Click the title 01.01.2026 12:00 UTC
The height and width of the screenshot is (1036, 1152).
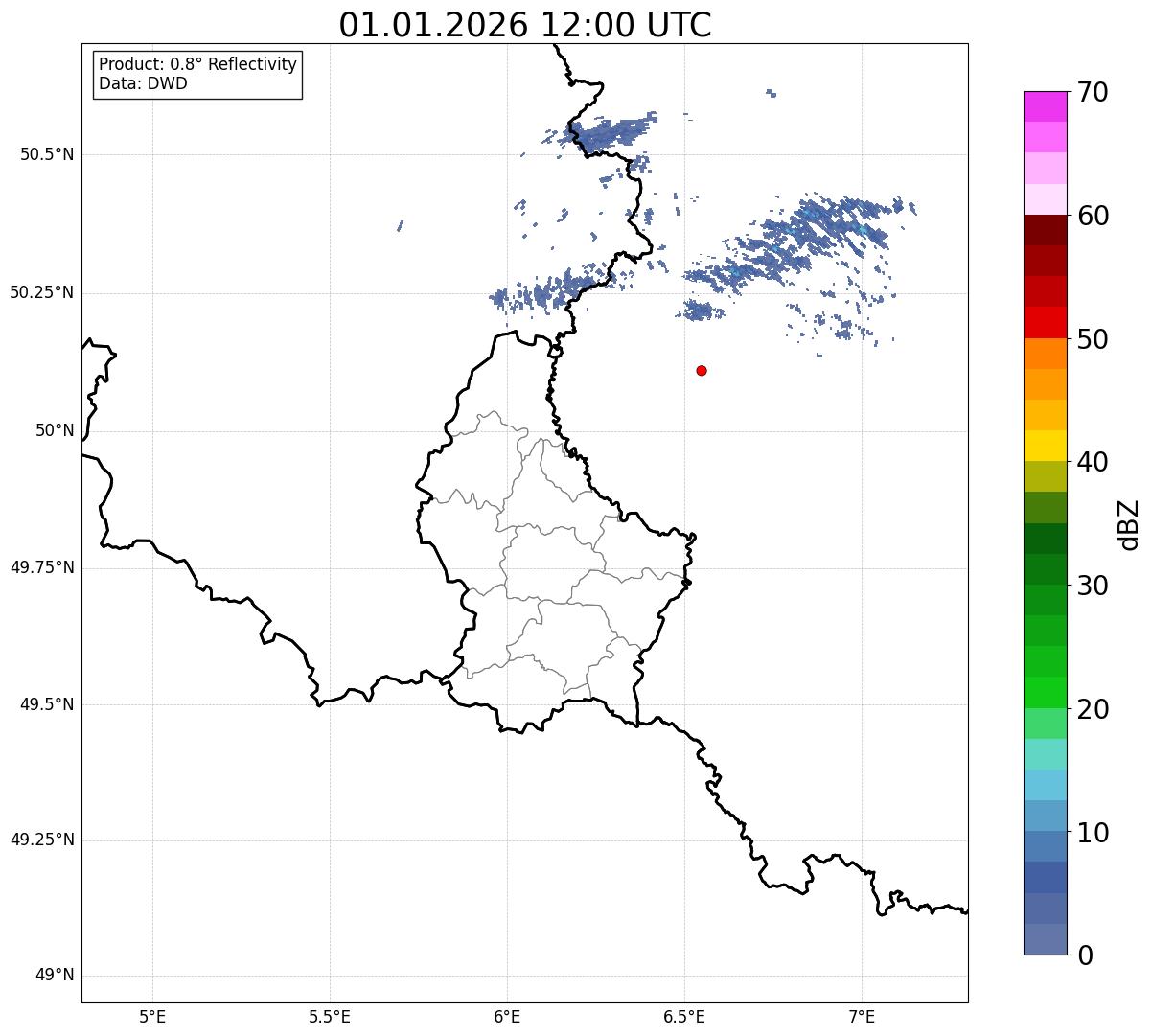tap(525, 24)
